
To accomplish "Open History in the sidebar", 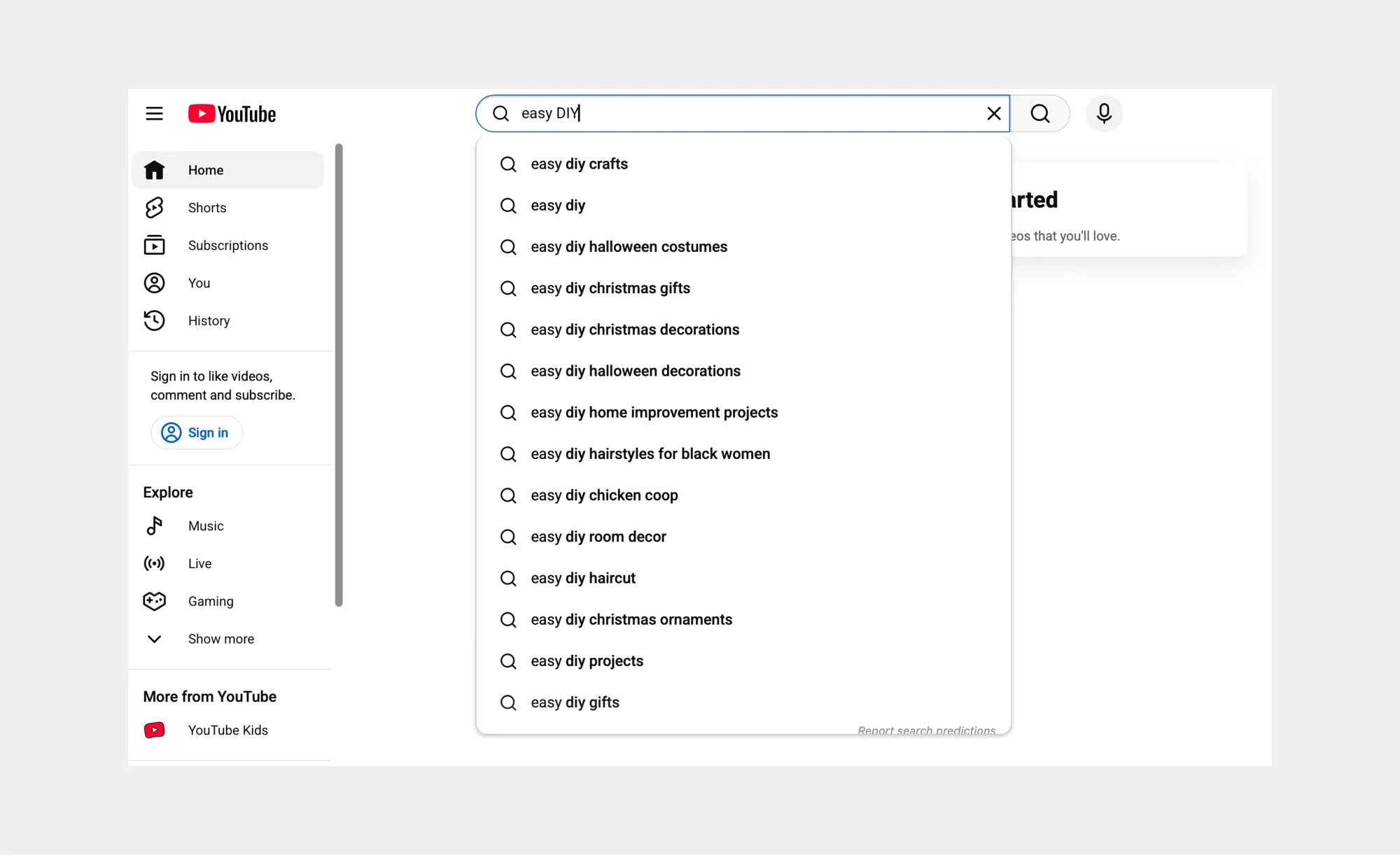I will (209, 320).
